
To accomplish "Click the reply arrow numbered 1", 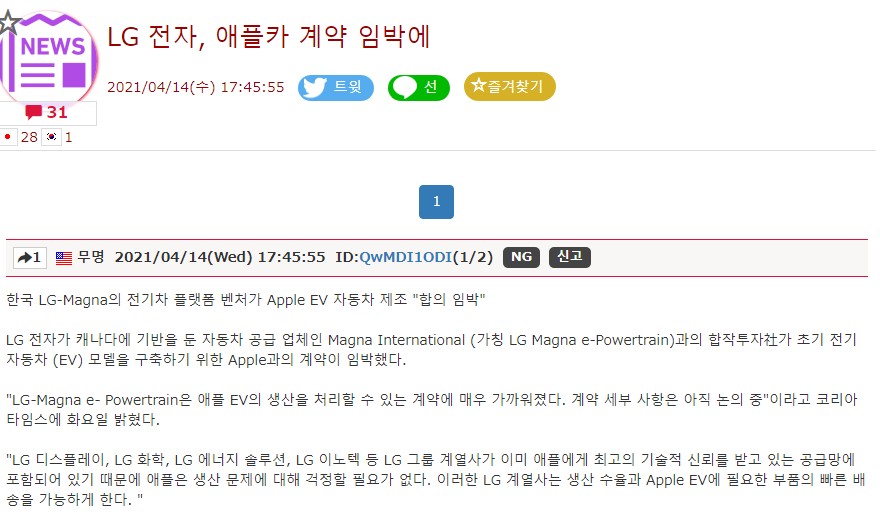I will tap(30, 258).
